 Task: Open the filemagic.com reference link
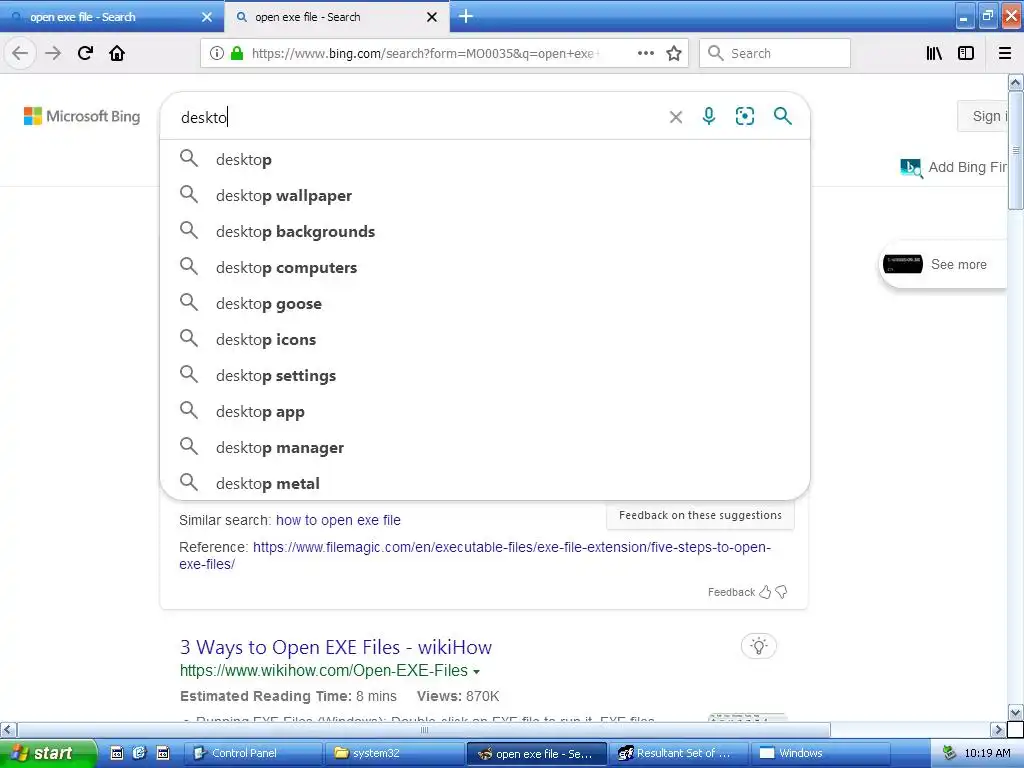pos(475,555)
